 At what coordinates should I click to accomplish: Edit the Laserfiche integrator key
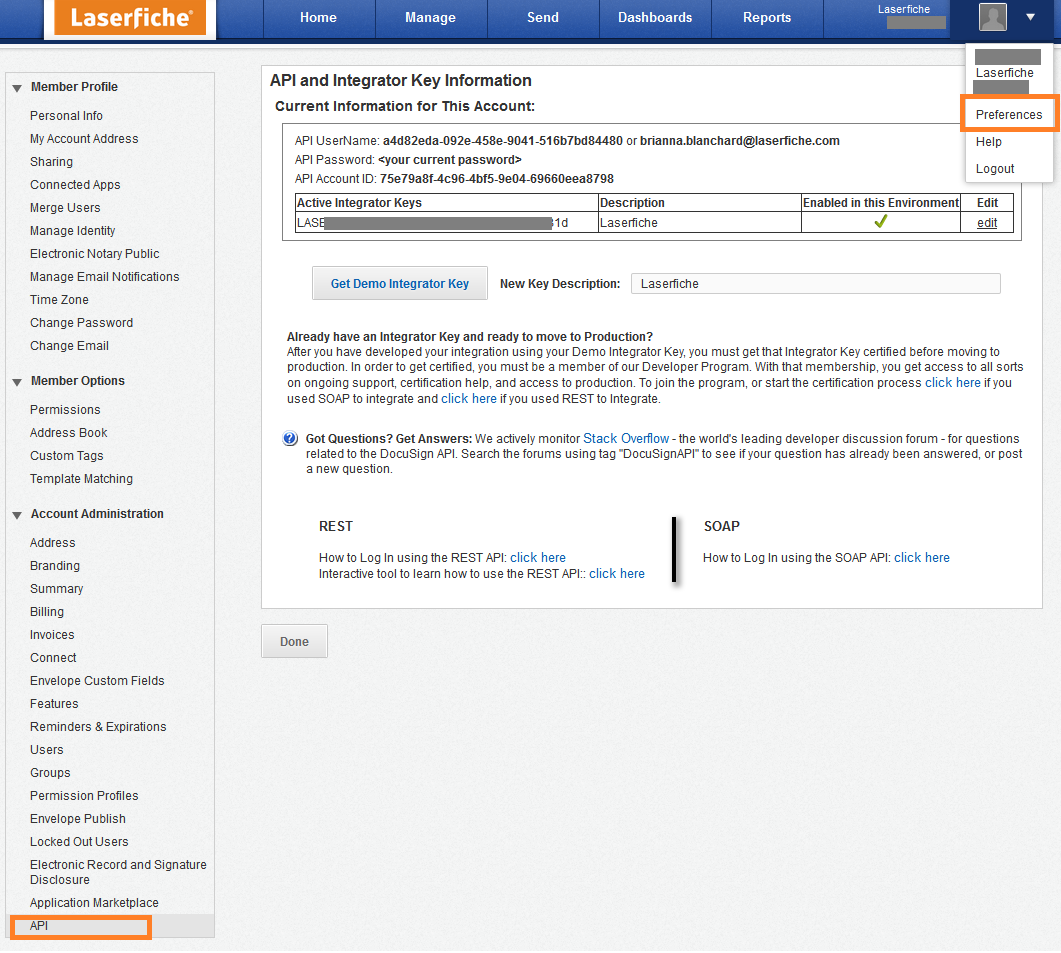tap(987, 223)
